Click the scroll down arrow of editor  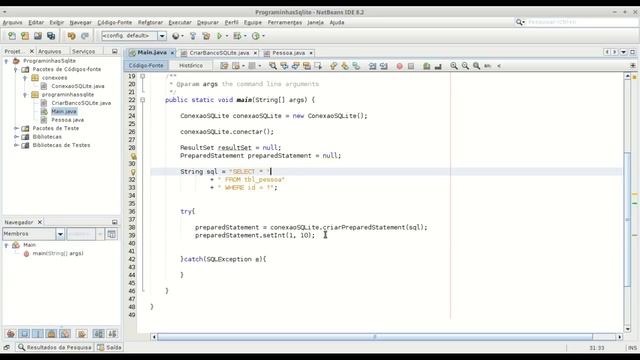pos(627,329)
